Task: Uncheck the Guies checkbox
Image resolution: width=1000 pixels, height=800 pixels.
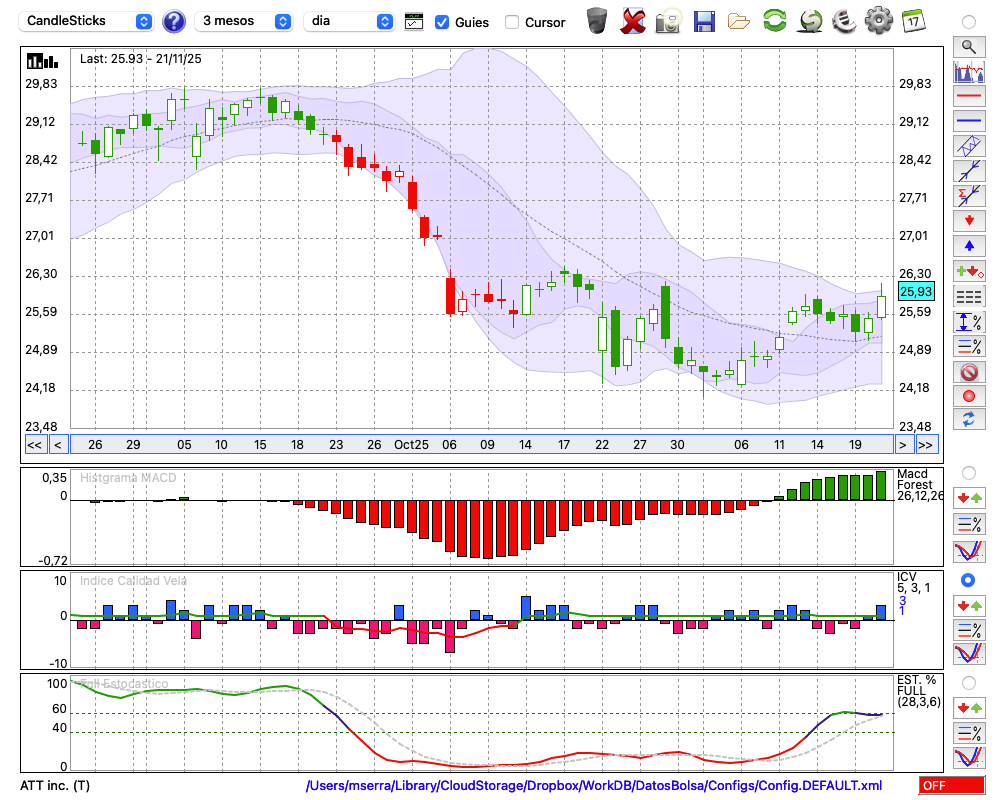Action: point(442,22)
